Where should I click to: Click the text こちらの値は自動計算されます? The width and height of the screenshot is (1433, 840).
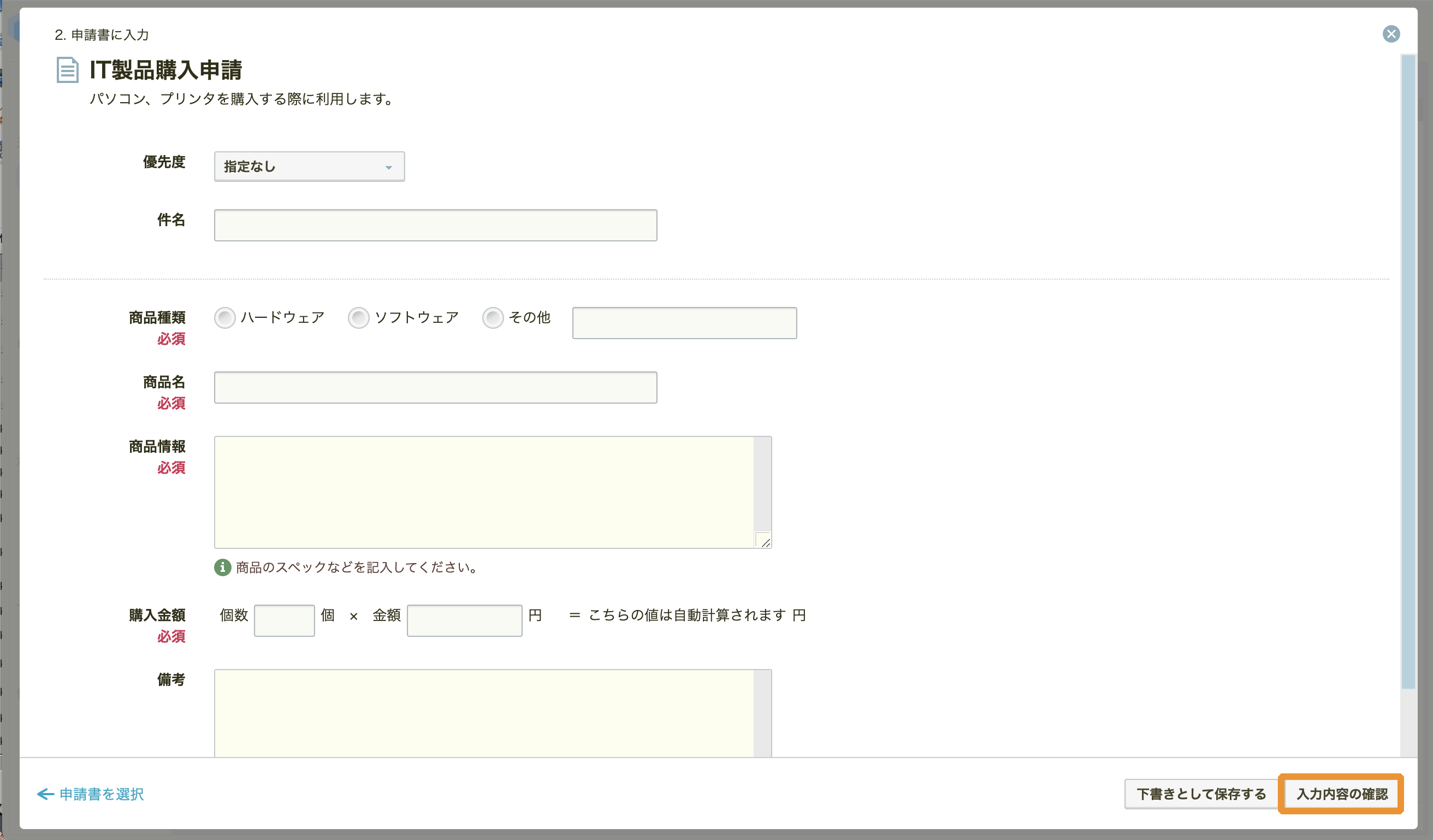click(x=688, y=616)
